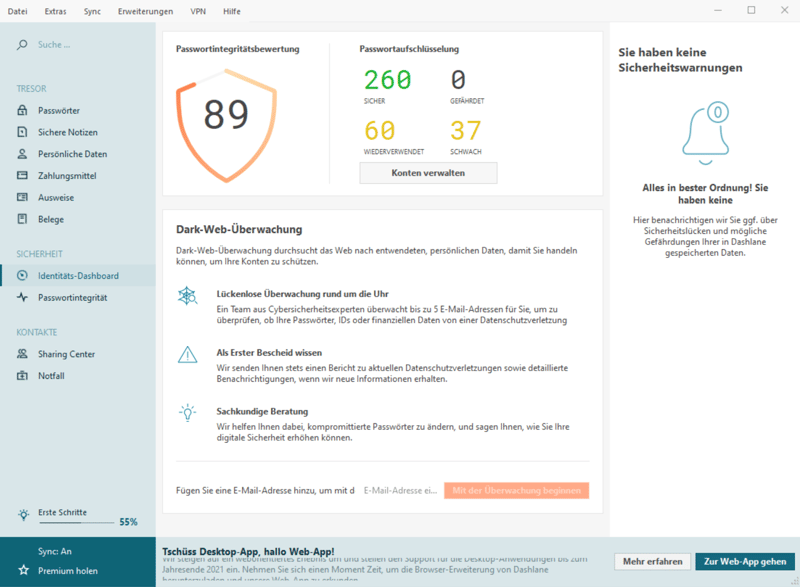Select the Persönliche Daten person icon

(x=22, y=154)
